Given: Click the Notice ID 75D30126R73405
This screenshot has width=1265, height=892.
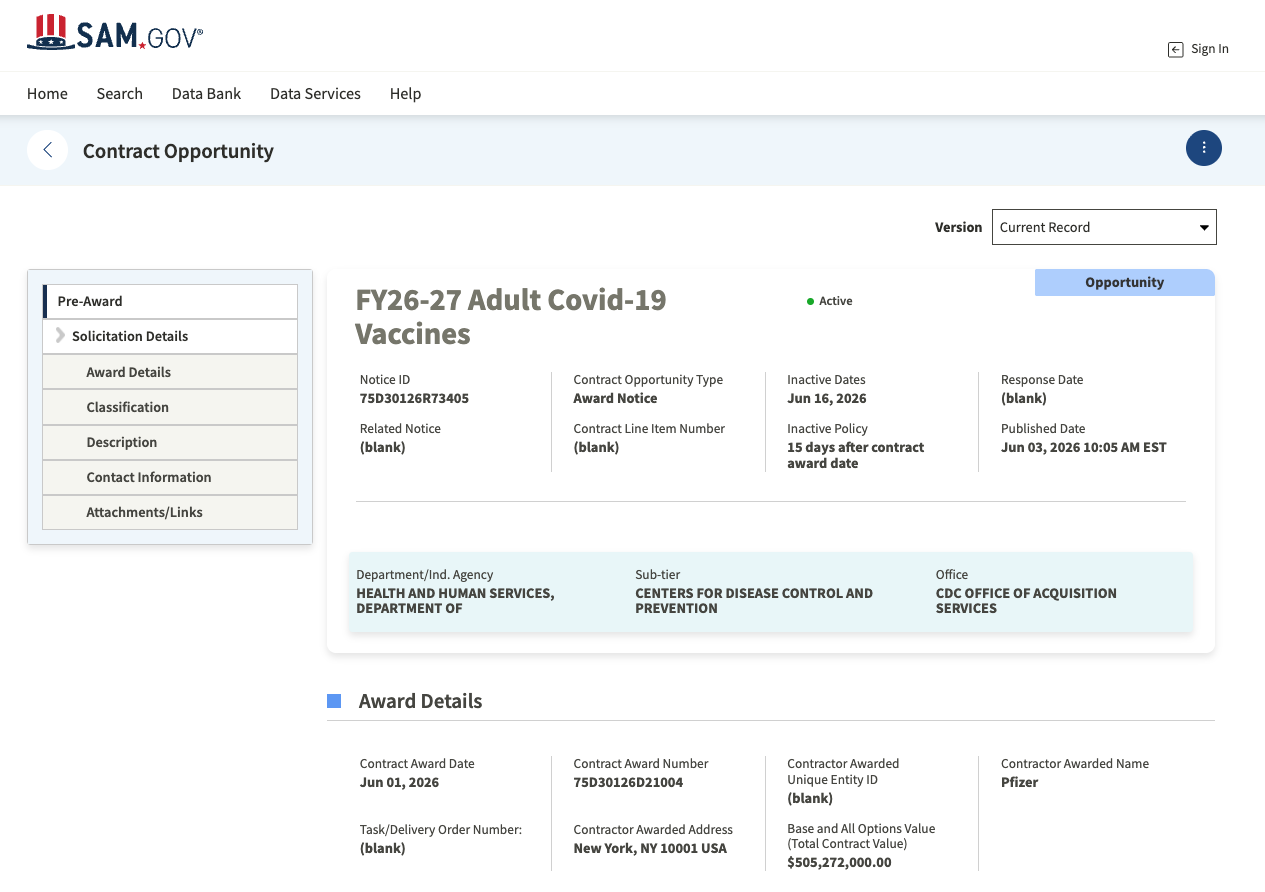Looking at the screenshot, I should (414, 398).
